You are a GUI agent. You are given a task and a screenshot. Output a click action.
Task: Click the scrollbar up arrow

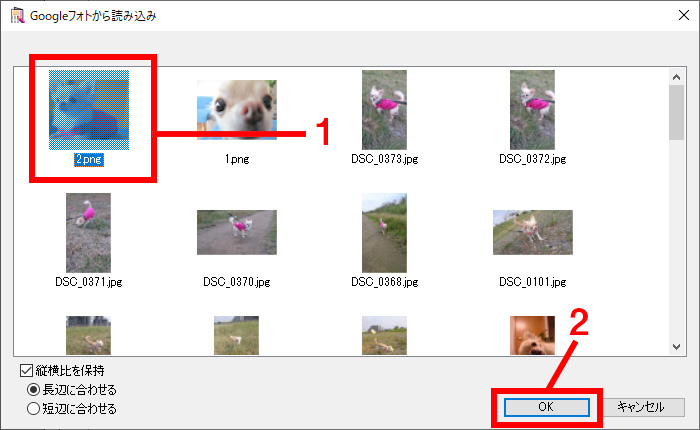[676, 77]
